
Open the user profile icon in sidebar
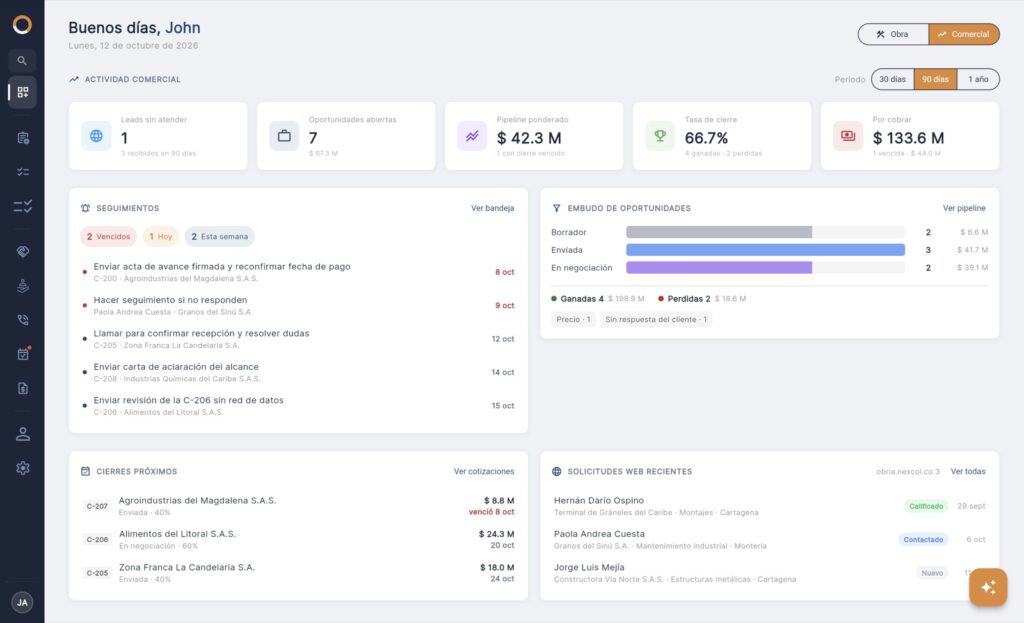click(x=23, y=434)
